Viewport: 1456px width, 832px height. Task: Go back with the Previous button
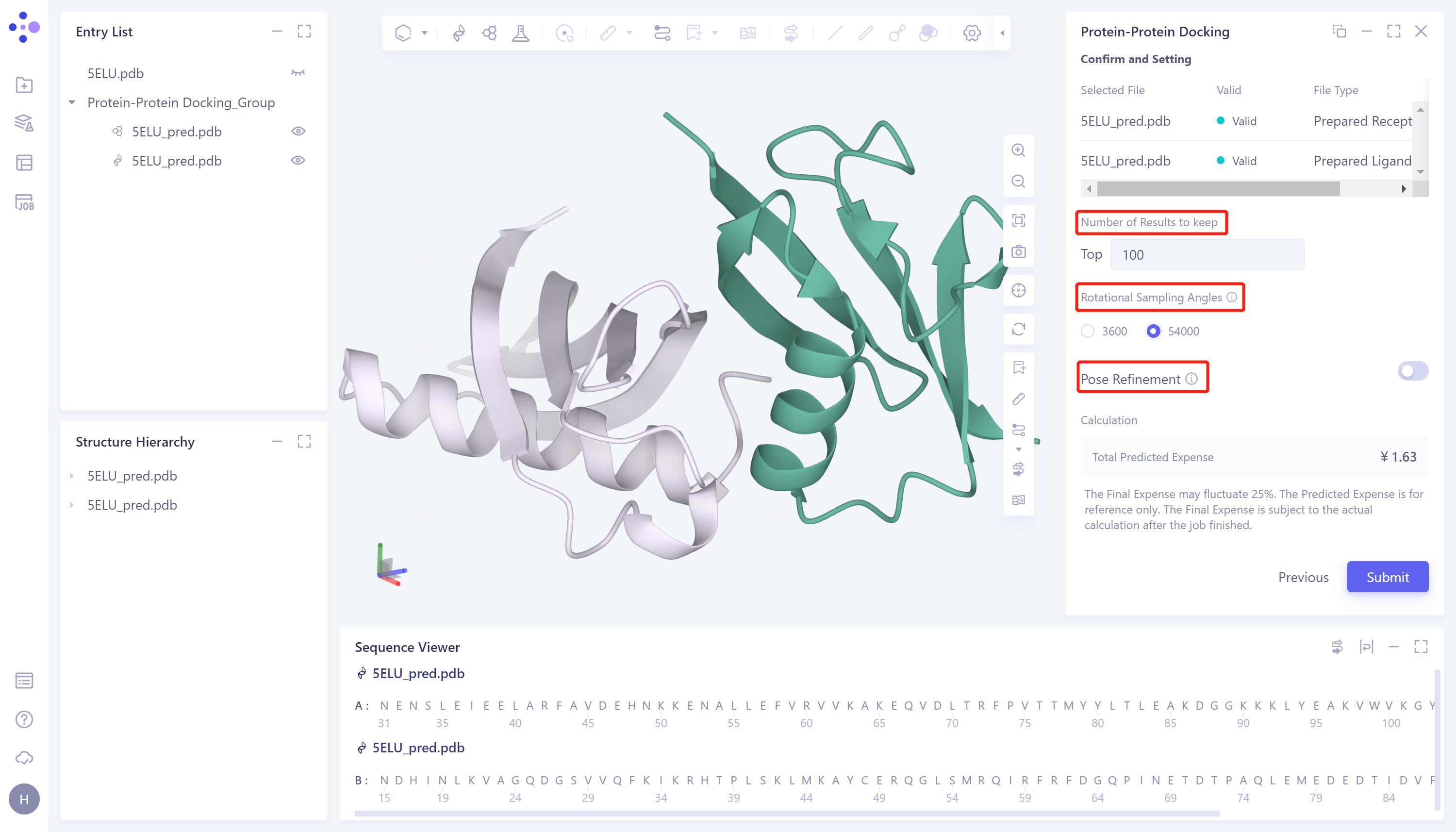(x=1304, y=577)
